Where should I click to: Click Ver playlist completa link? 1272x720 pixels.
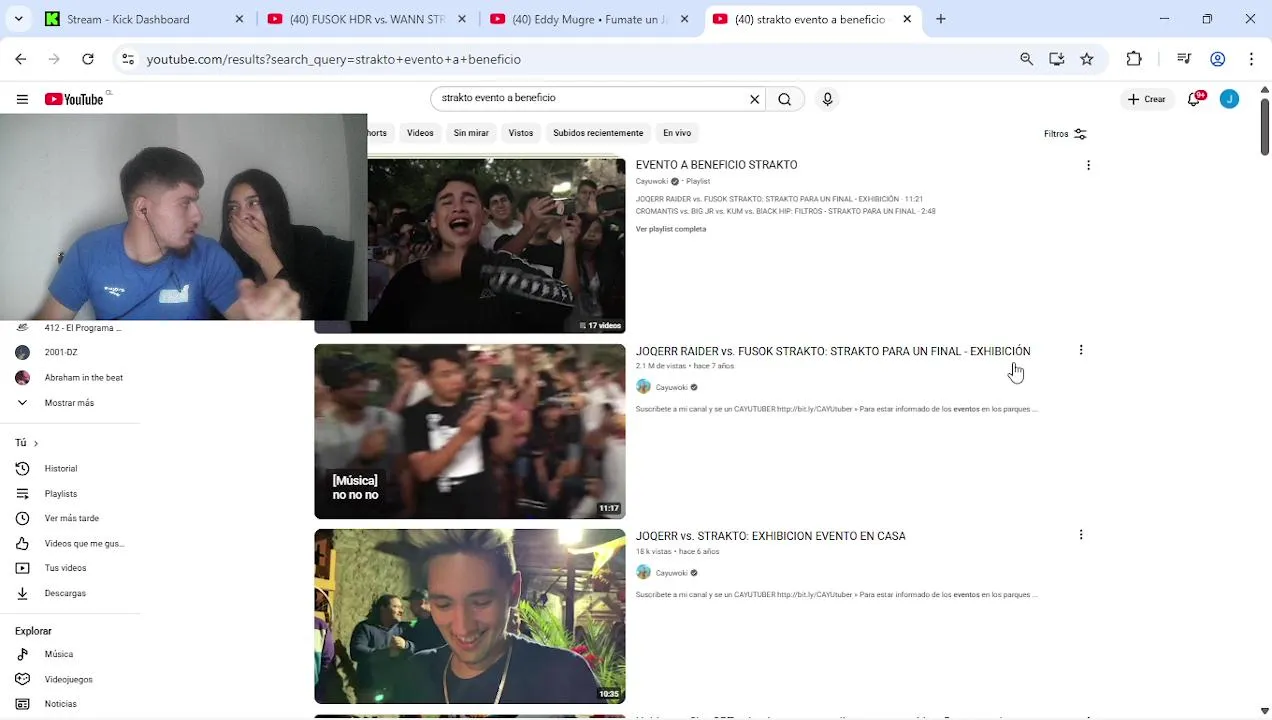pos(671,229)
